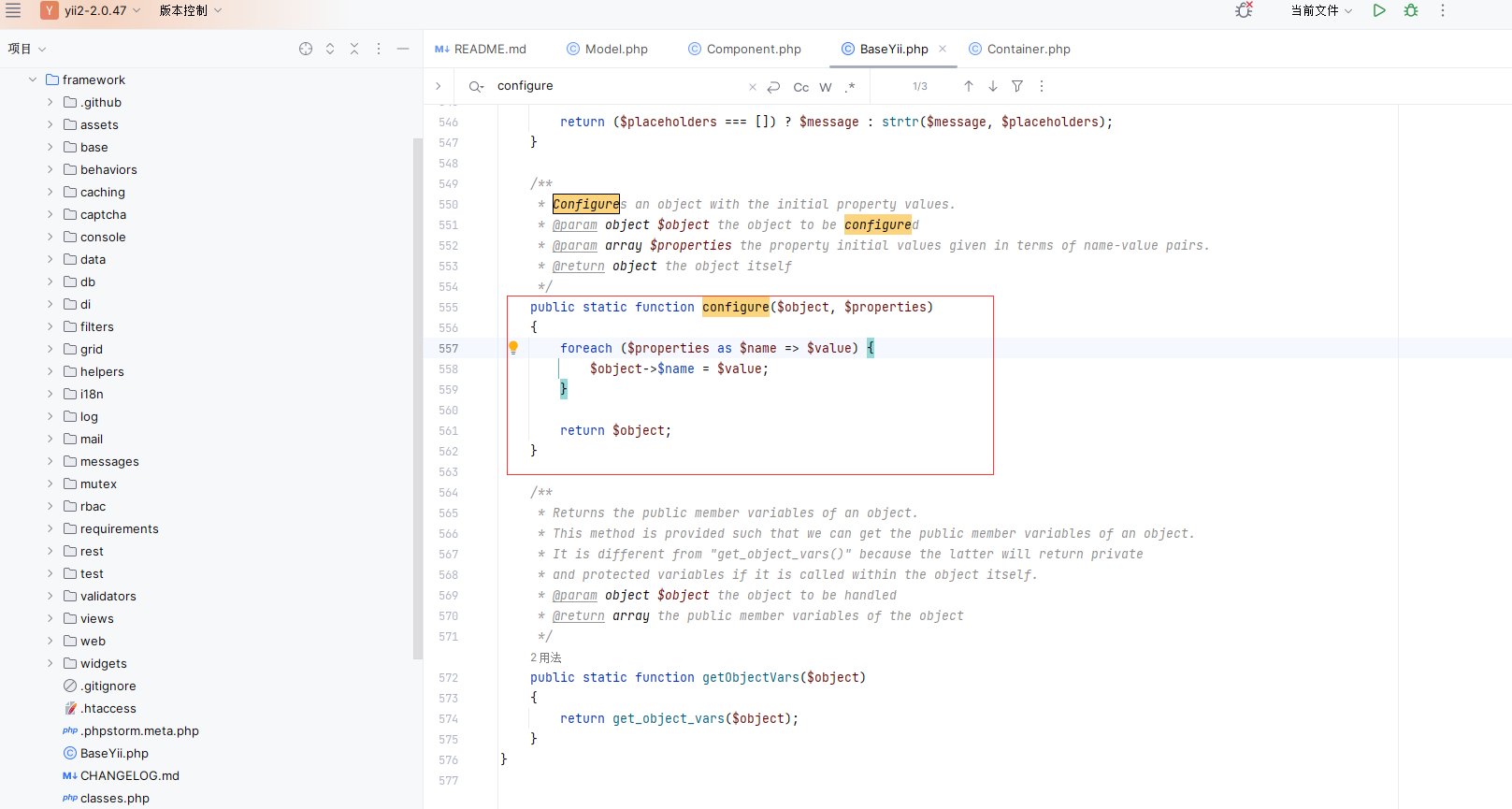Click the intention lightbulb at line 557
This screenshot has height=809, width=1512.
pos(513,348)
